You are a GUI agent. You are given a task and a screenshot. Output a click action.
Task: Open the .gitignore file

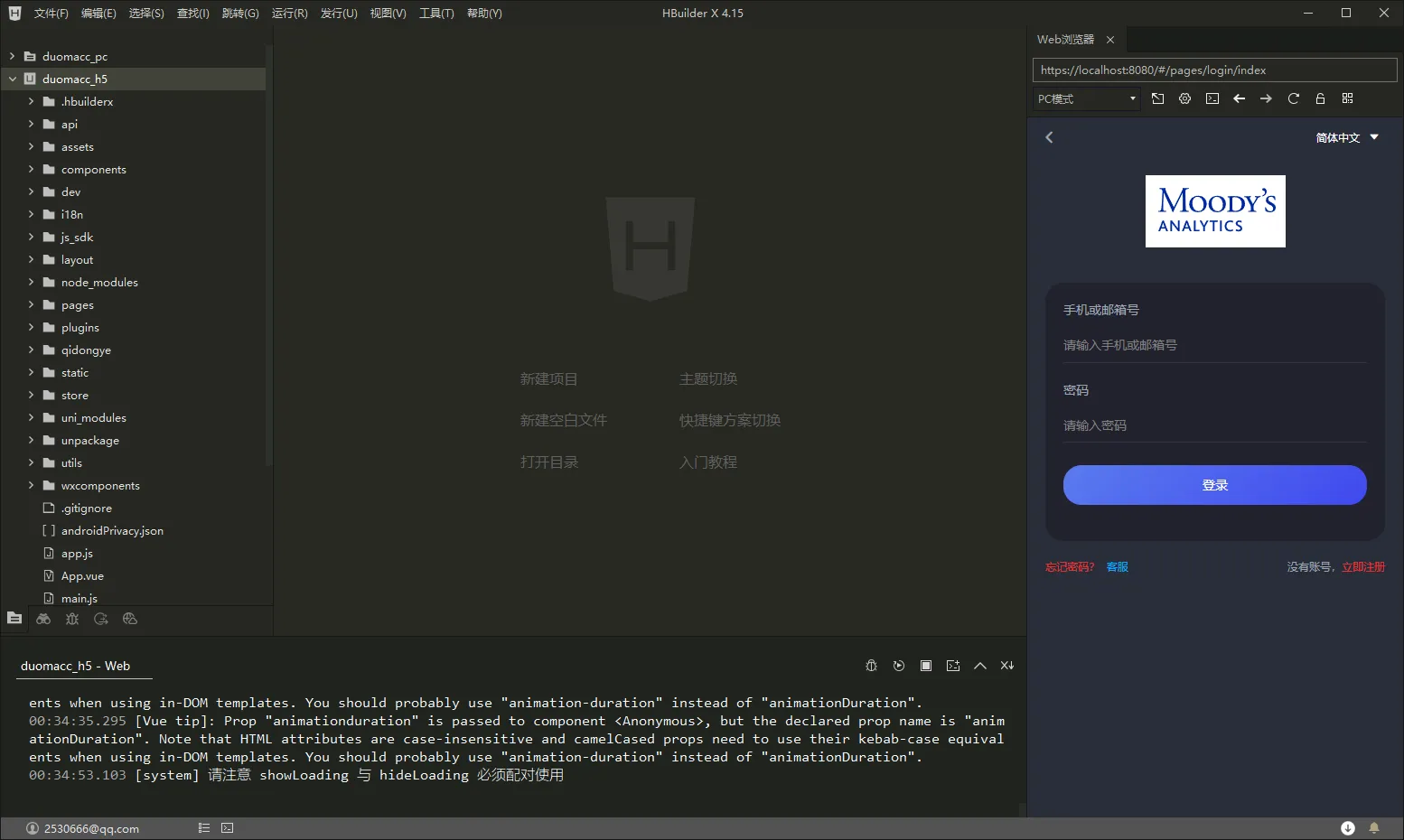pyautogui.click(x=87, y=508)
